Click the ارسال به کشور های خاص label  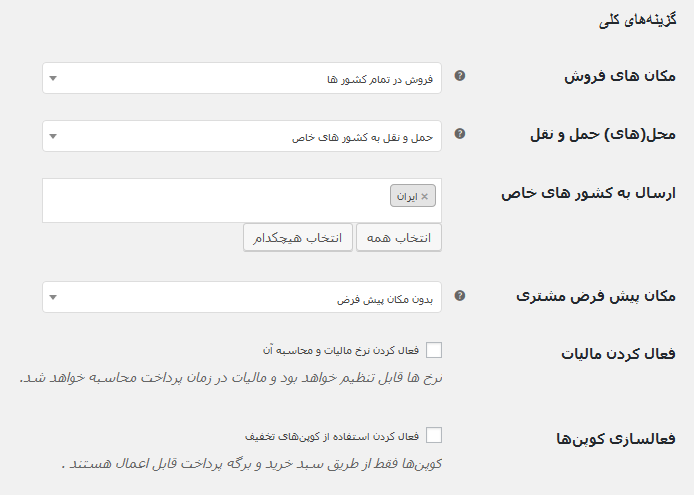[589, 193]
